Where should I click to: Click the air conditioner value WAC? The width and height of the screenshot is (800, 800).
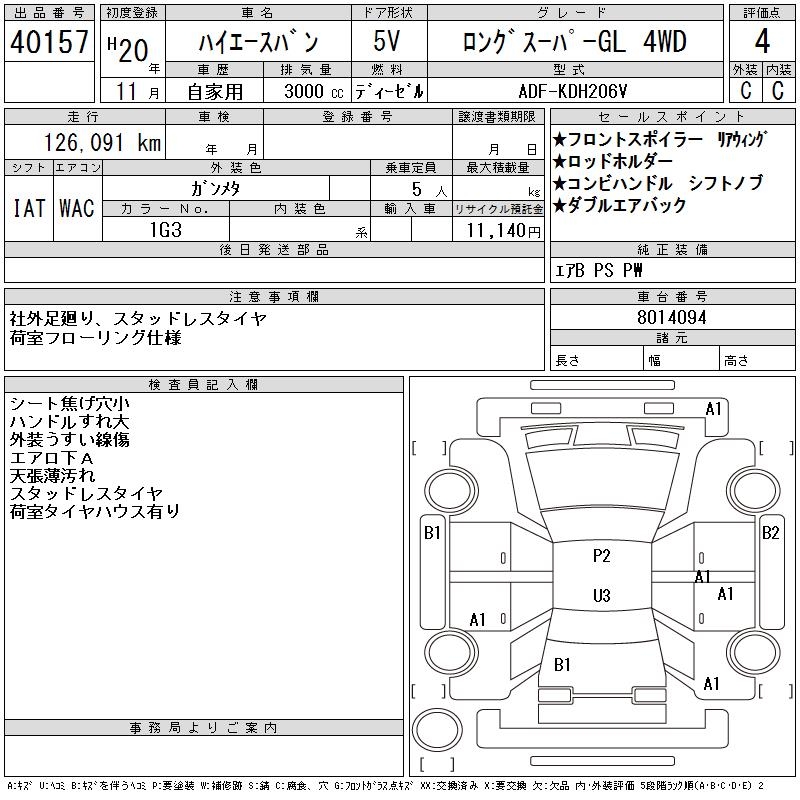[77, 208]
